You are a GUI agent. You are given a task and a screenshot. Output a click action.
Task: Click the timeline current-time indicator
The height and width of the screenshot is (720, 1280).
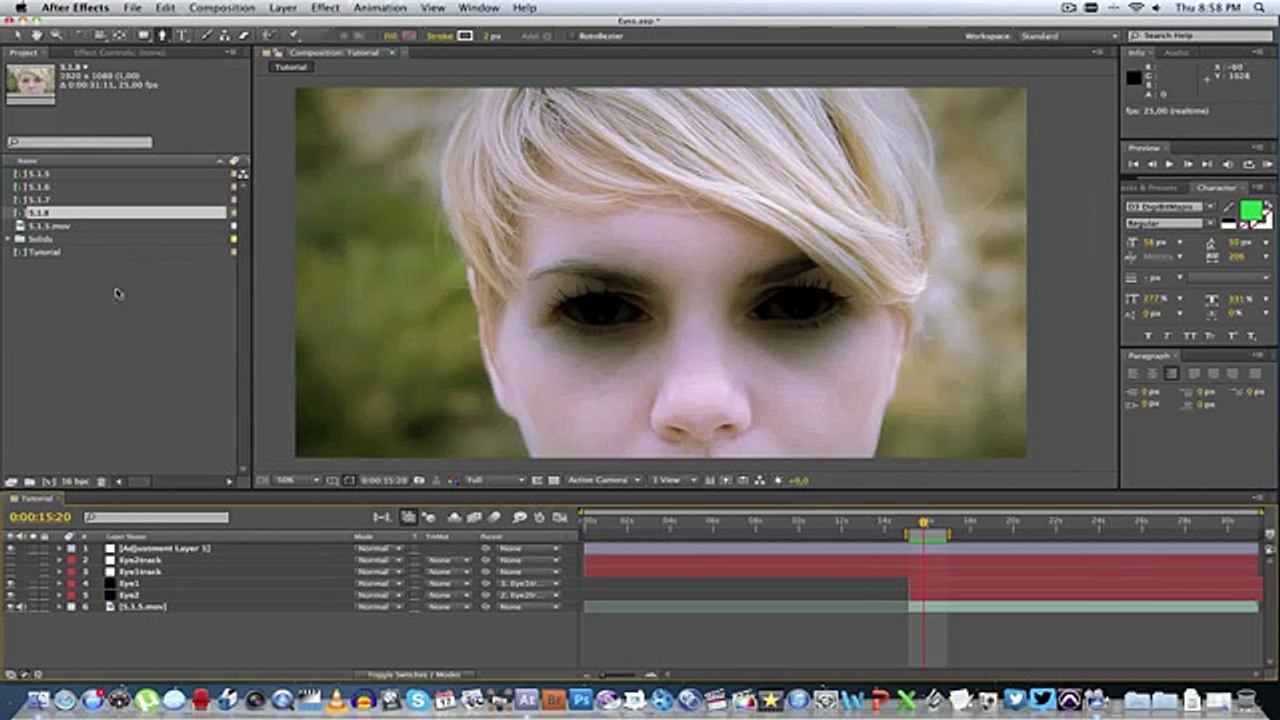[x=924, y=522]
